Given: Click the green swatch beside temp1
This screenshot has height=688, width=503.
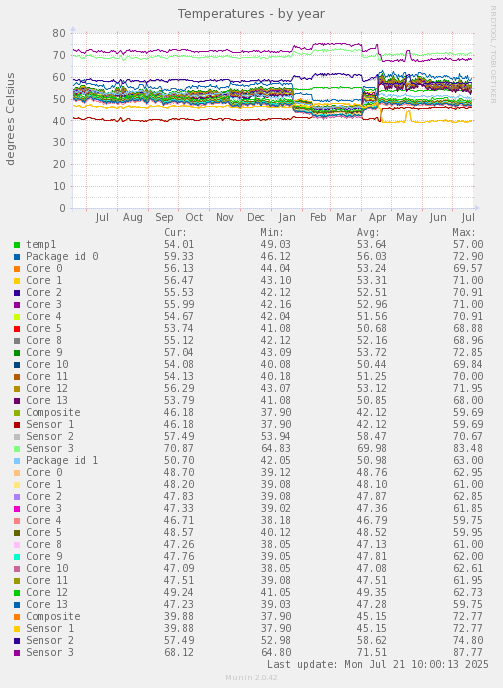Looking at the screenshot, I should click(x=17, y=245).
